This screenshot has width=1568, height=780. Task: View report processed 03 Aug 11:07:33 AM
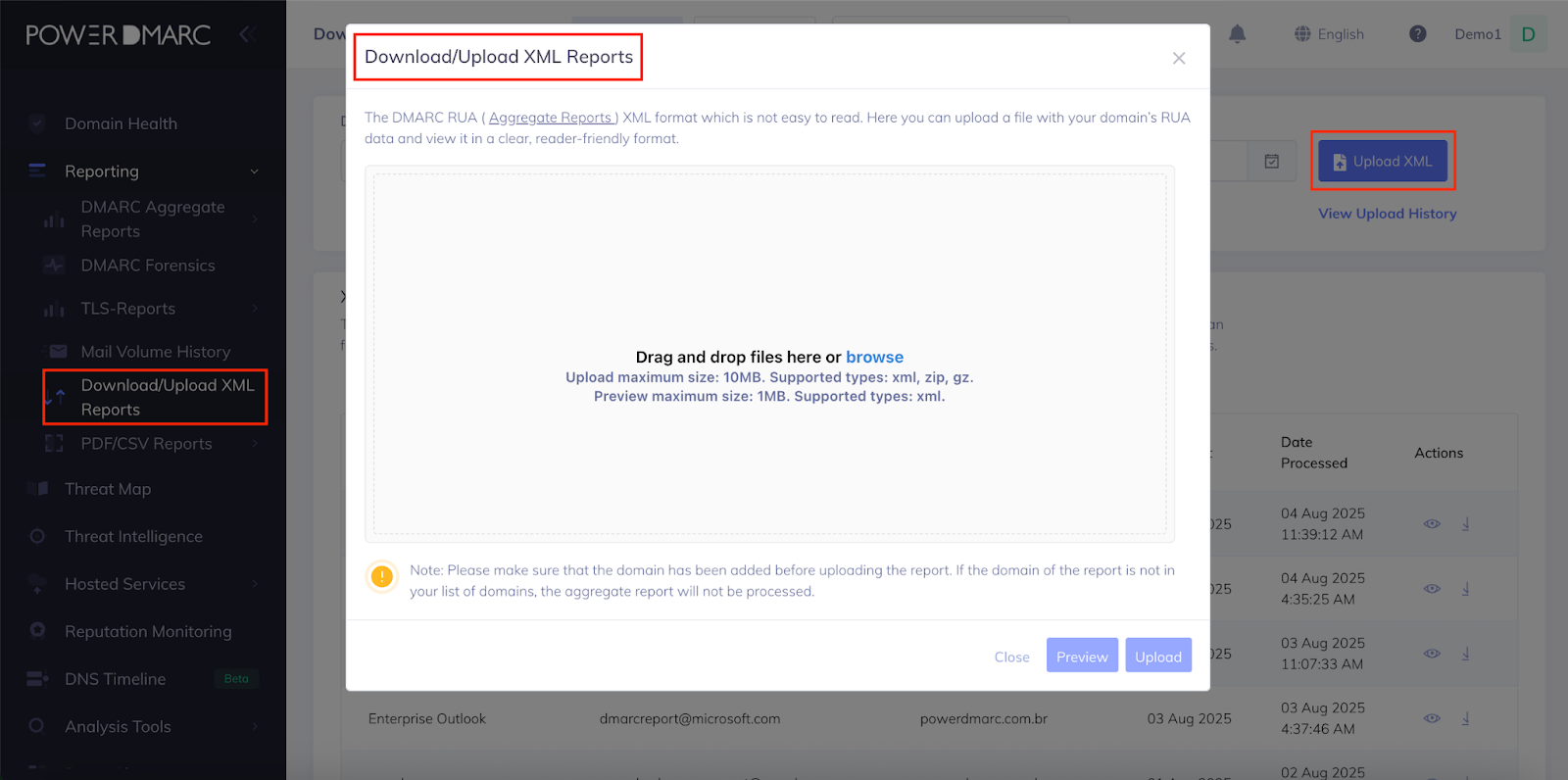click(x=1432, y=653)
